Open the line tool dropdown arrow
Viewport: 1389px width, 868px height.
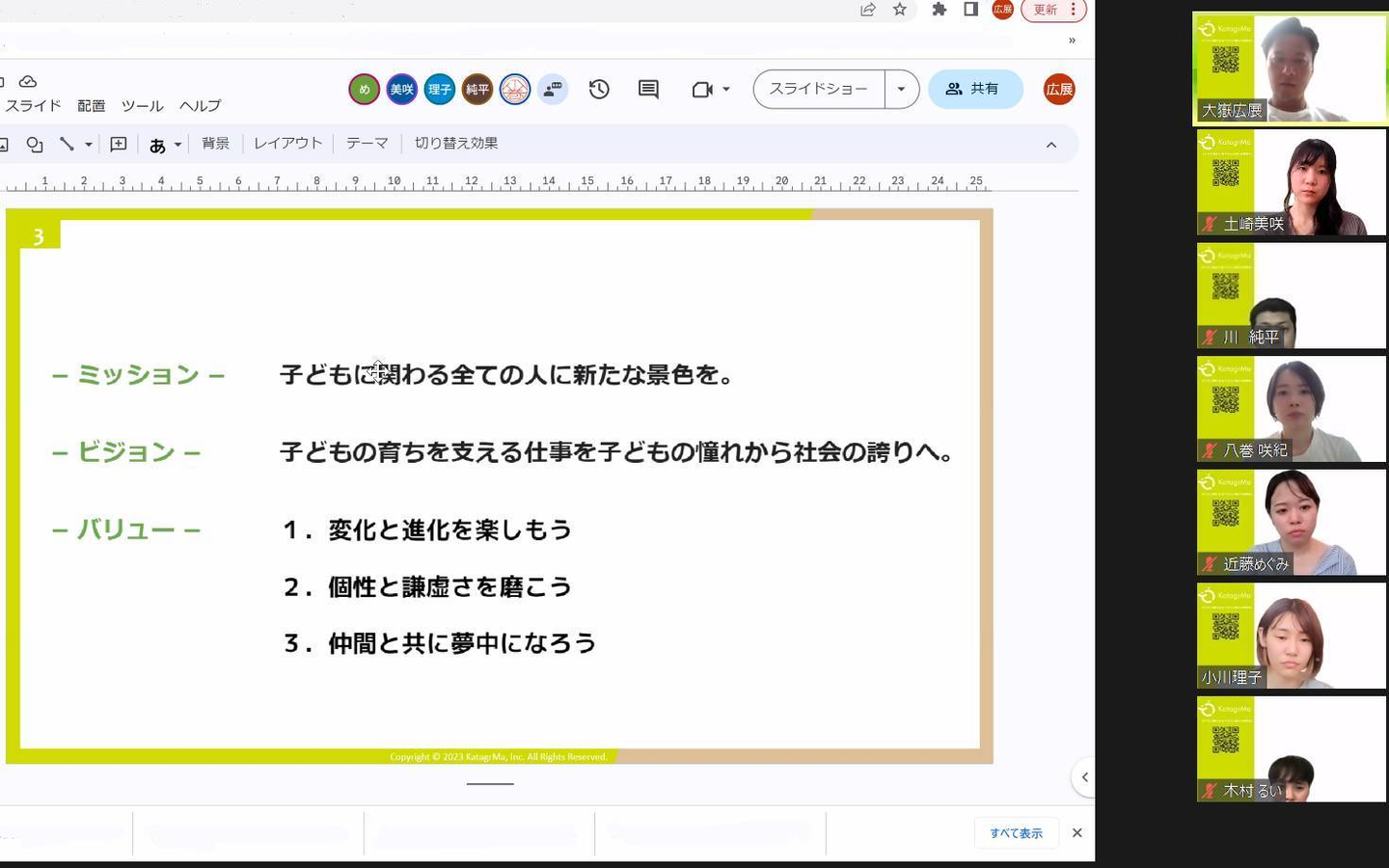[x=89, y=145]
